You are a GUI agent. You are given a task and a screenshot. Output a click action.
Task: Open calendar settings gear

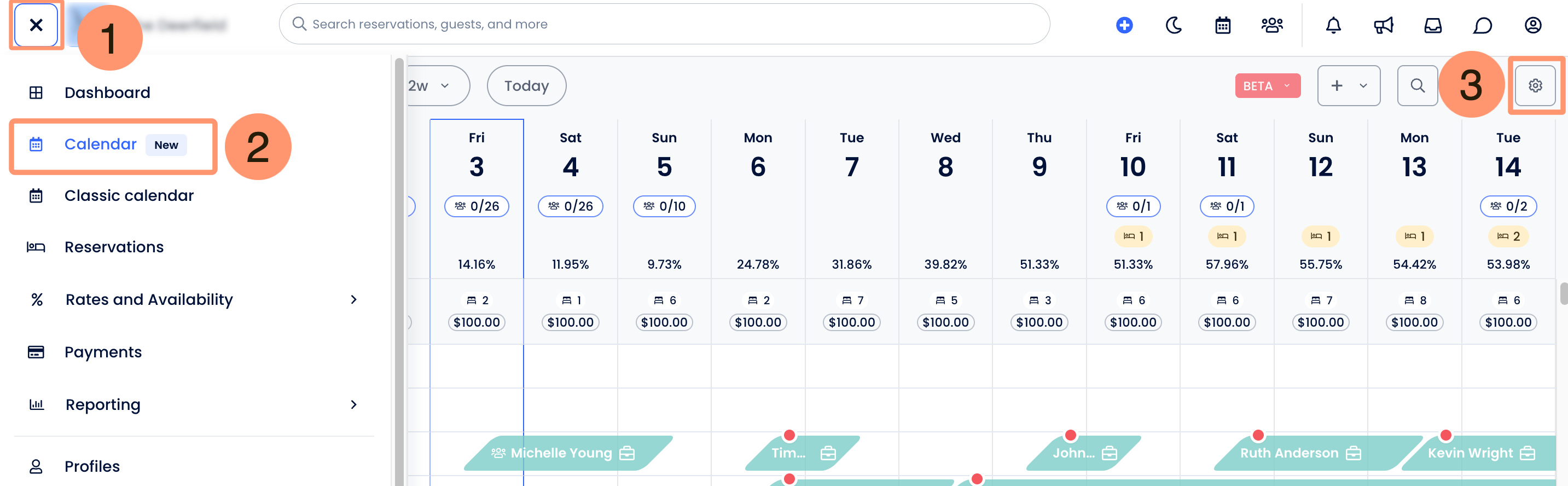[1535, 86]
